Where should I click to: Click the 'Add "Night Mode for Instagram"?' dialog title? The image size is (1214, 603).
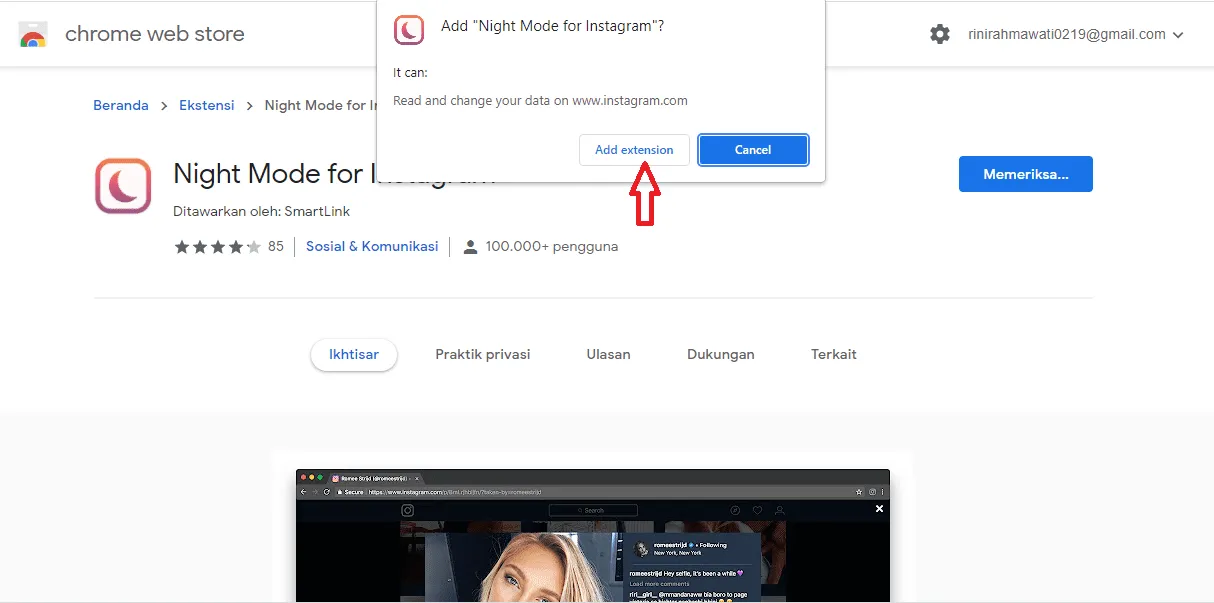pos(553,26)
